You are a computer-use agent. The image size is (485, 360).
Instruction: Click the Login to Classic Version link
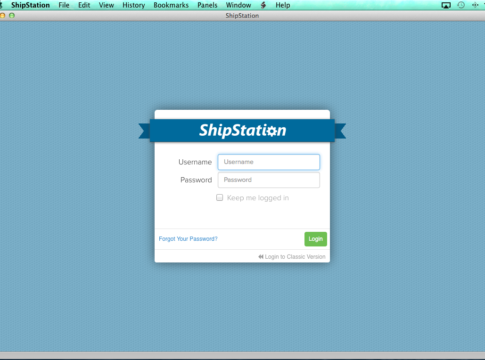(x=295, y=257)
